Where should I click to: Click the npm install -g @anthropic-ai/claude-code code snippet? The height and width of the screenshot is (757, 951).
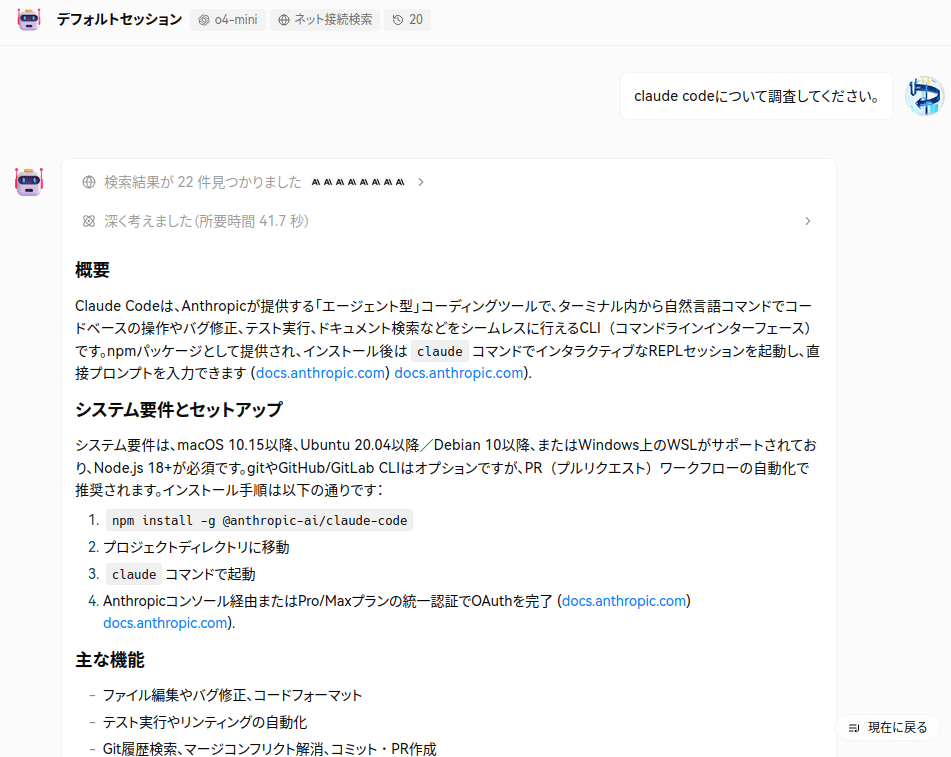(260, 520)
